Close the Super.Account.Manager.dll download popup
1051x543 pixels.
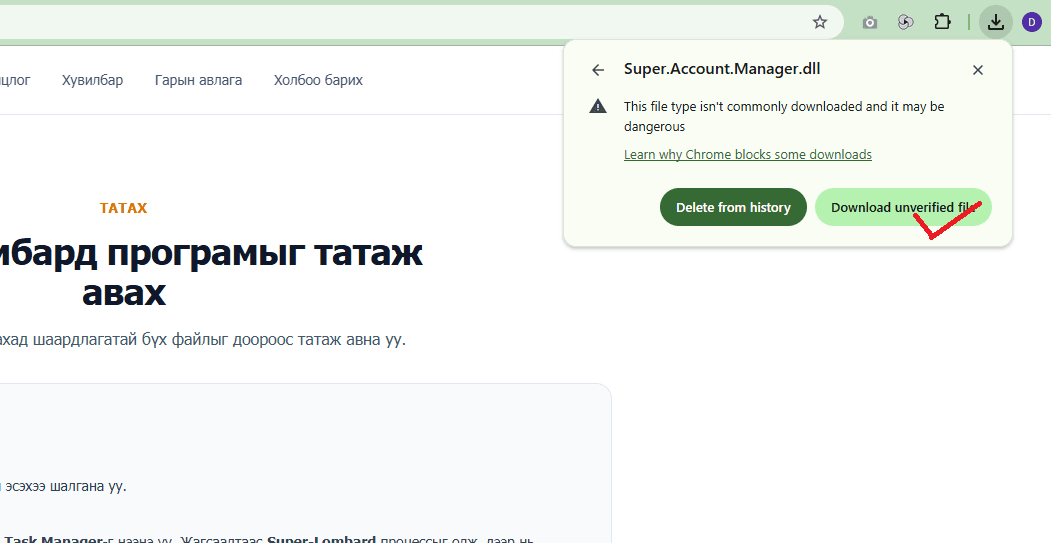tap(977, 70)
